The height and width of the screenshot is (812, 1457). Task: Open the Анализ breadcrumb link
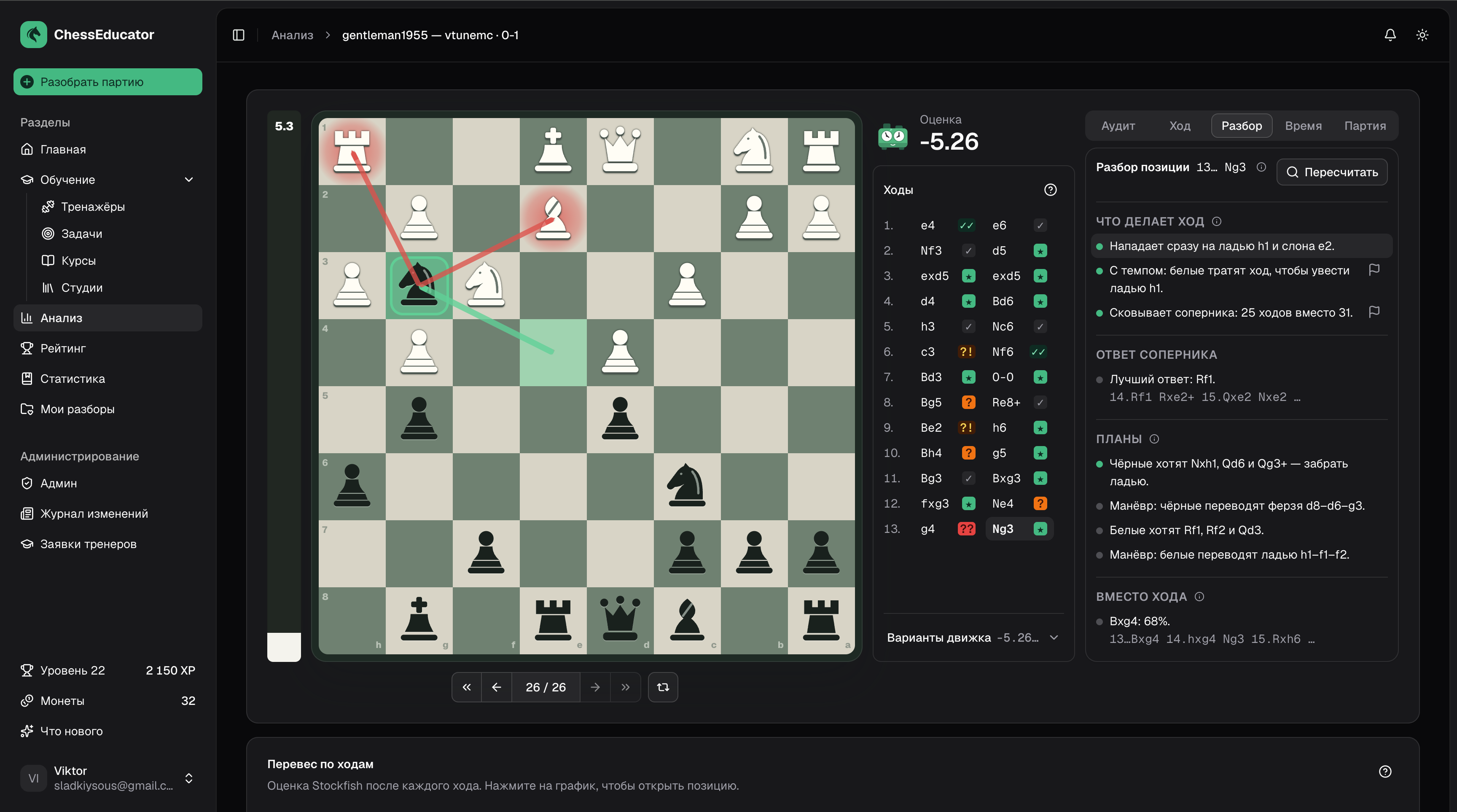point(292,35)
